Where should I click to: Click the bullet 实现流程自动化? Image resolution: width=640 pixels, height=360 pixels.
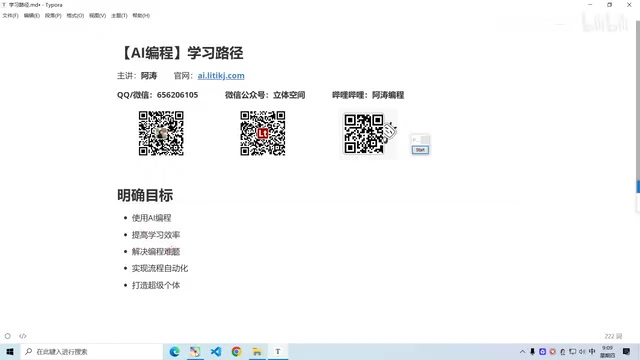click(160, 269)
